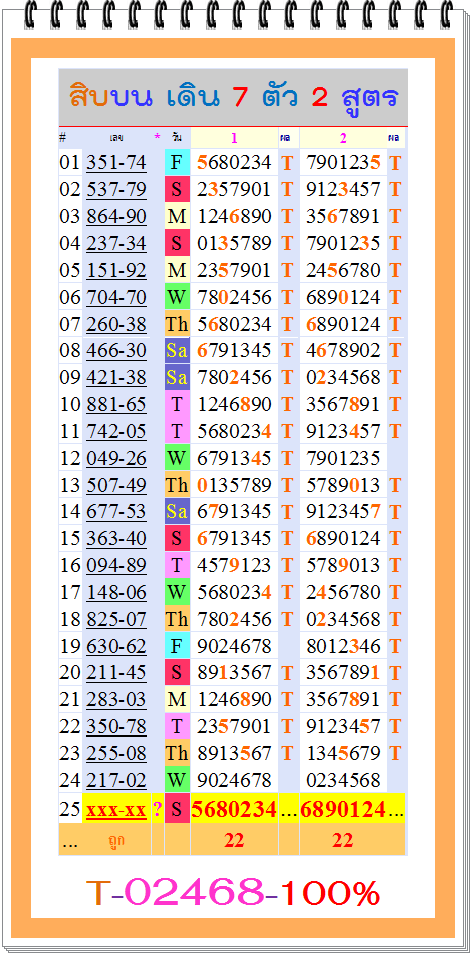Select the green W day cell in row 06
This screenshot has width=472, height=955.
[x=177, y=297]
